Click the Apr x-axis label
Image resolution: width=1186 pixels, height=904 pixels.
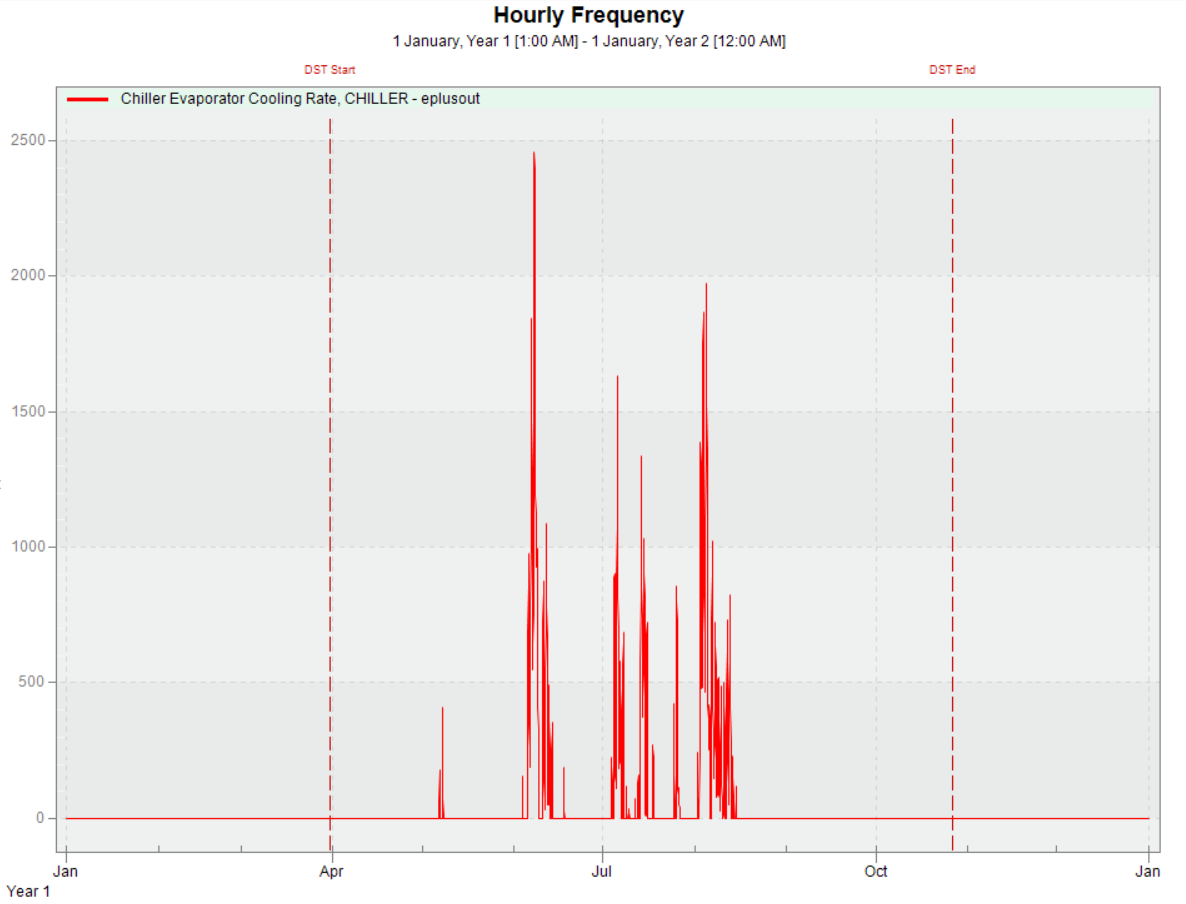(x=331, y=871)
